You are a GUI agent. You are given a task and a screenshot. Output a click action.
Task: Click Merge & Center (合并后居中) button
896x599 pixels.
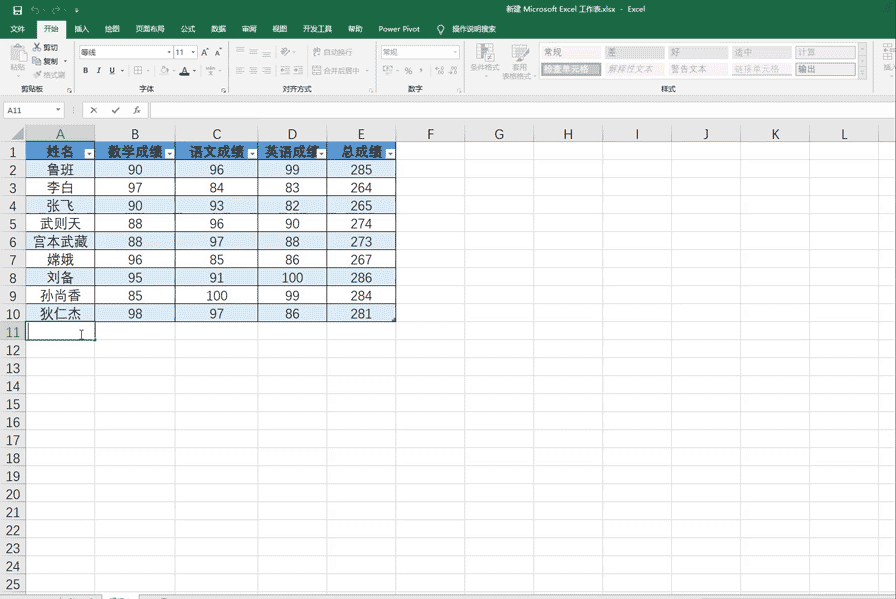point(335,70)
